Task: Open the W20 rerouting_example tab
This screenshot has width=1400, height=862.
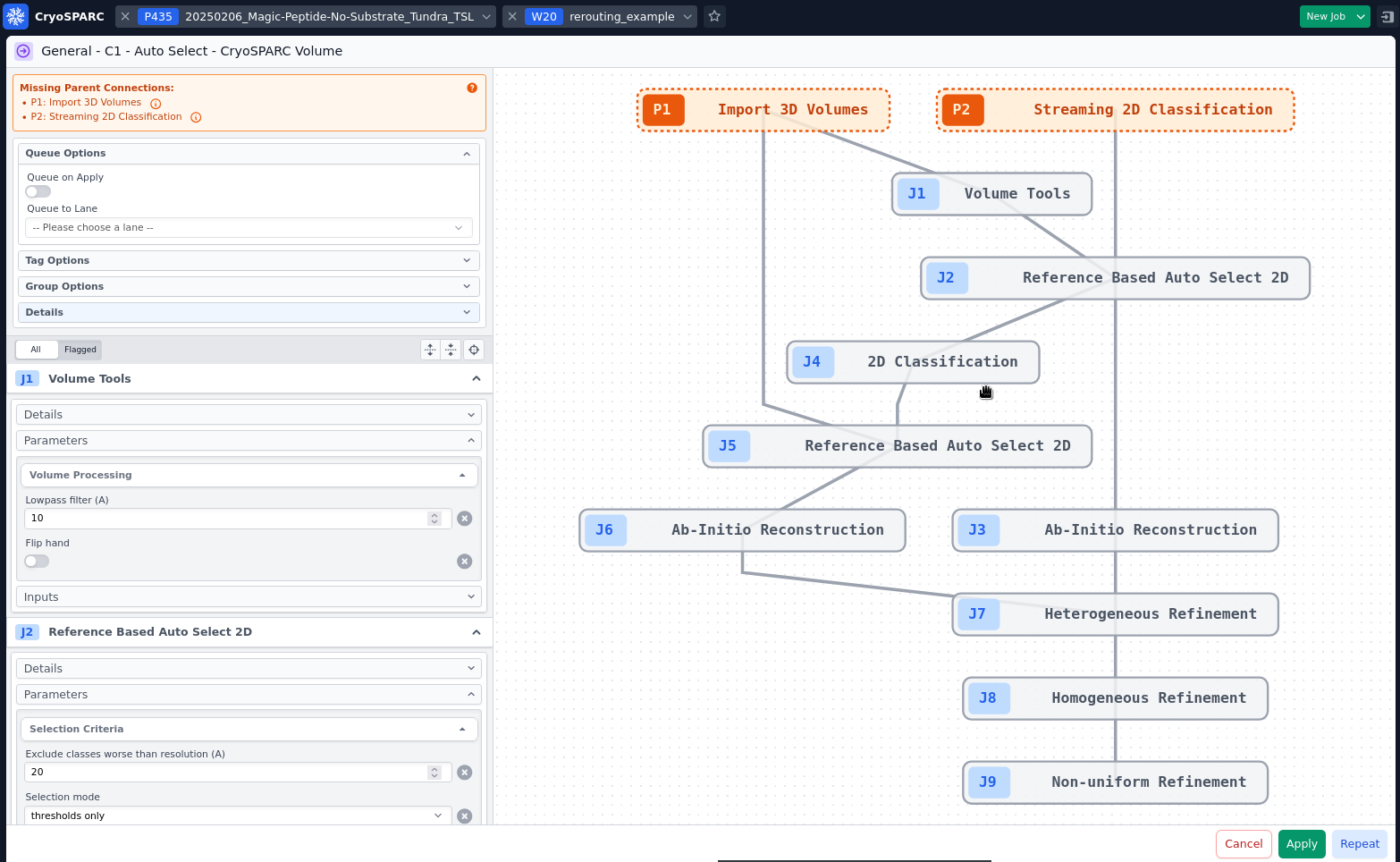Action: click(x=602, y=16)
